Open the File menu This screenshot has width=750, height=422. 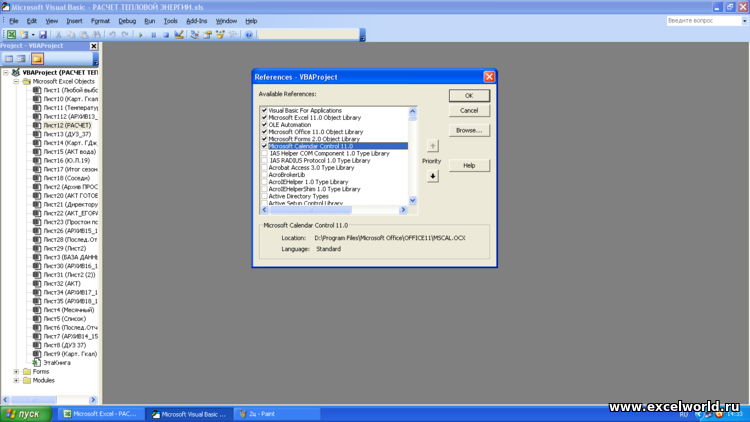[x=13, y=21]
